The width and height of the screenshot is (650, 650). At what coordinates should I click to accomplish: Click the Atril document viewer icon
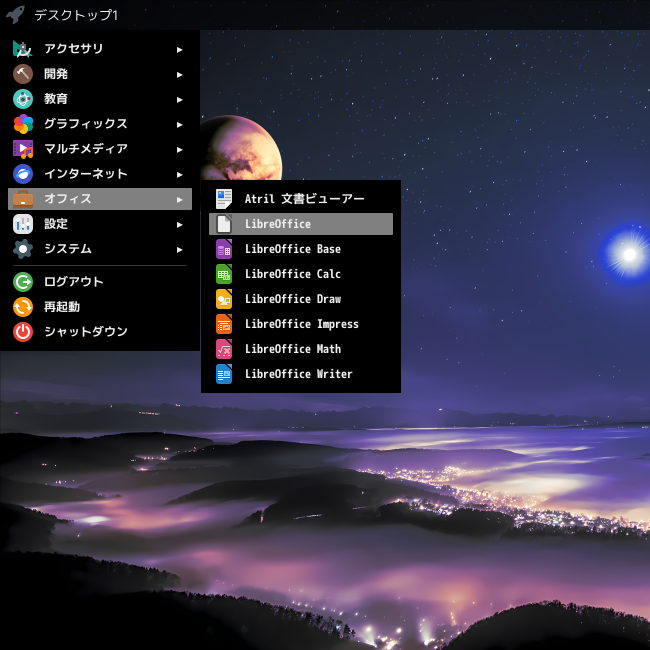224,199
